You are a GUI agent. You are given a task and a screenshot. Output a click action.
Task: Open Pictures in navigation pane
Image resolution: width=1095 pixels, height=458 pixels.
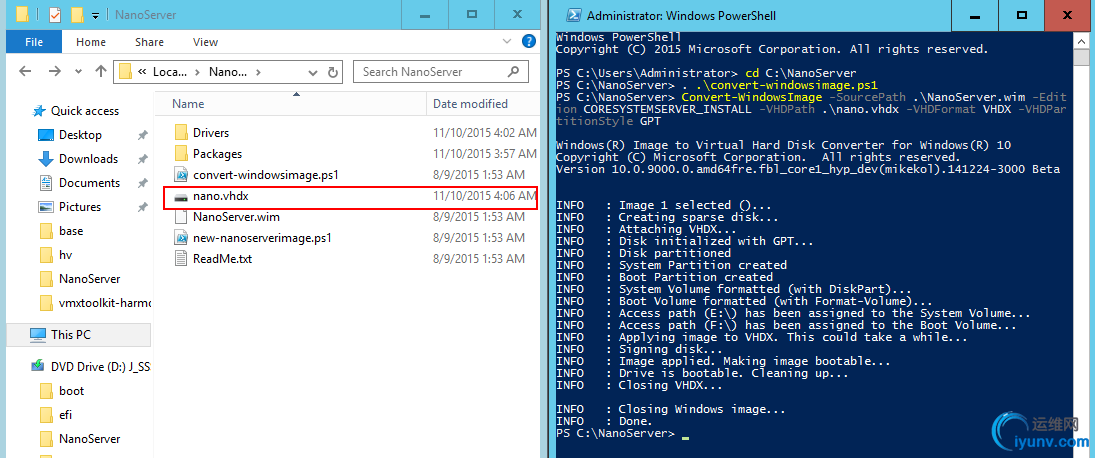coord(80,207)
